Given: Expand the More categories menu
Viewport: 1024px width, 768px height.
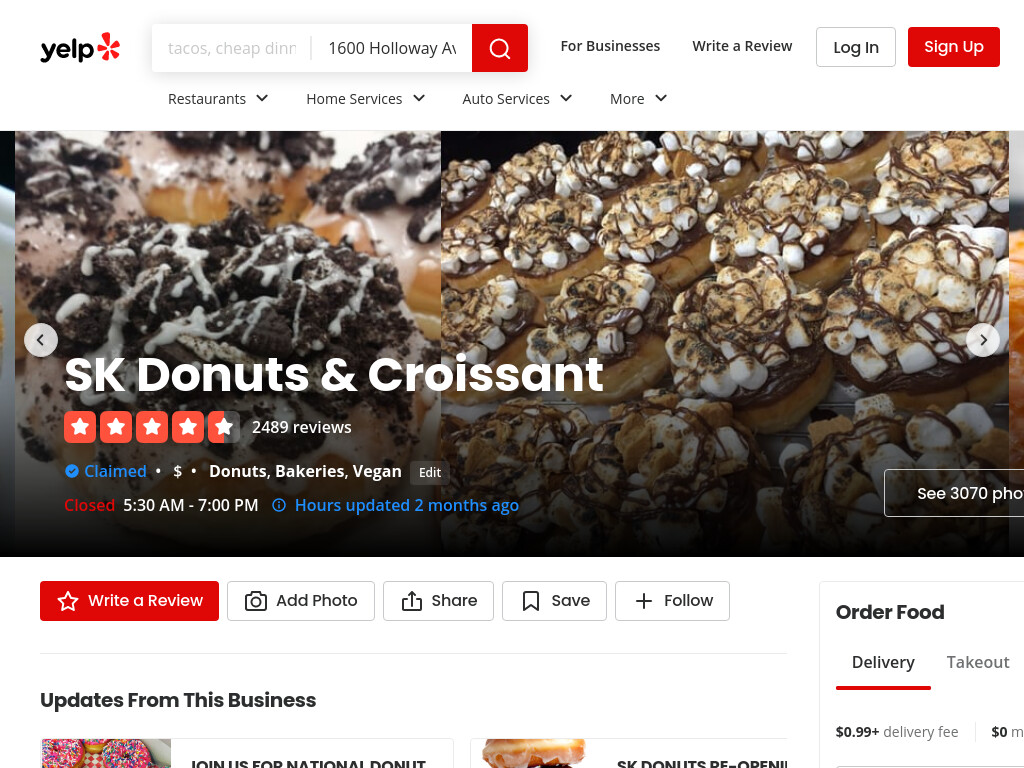Looking at the screenshot, I should tap(639, 99).
